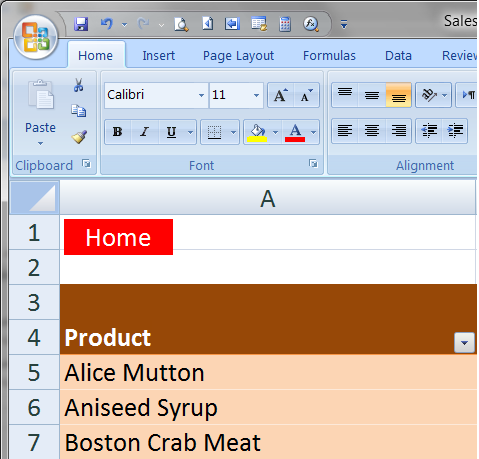Switch to the Insert ribbon tab
Screen dimensions: 479x459
[x=159, y=55]
